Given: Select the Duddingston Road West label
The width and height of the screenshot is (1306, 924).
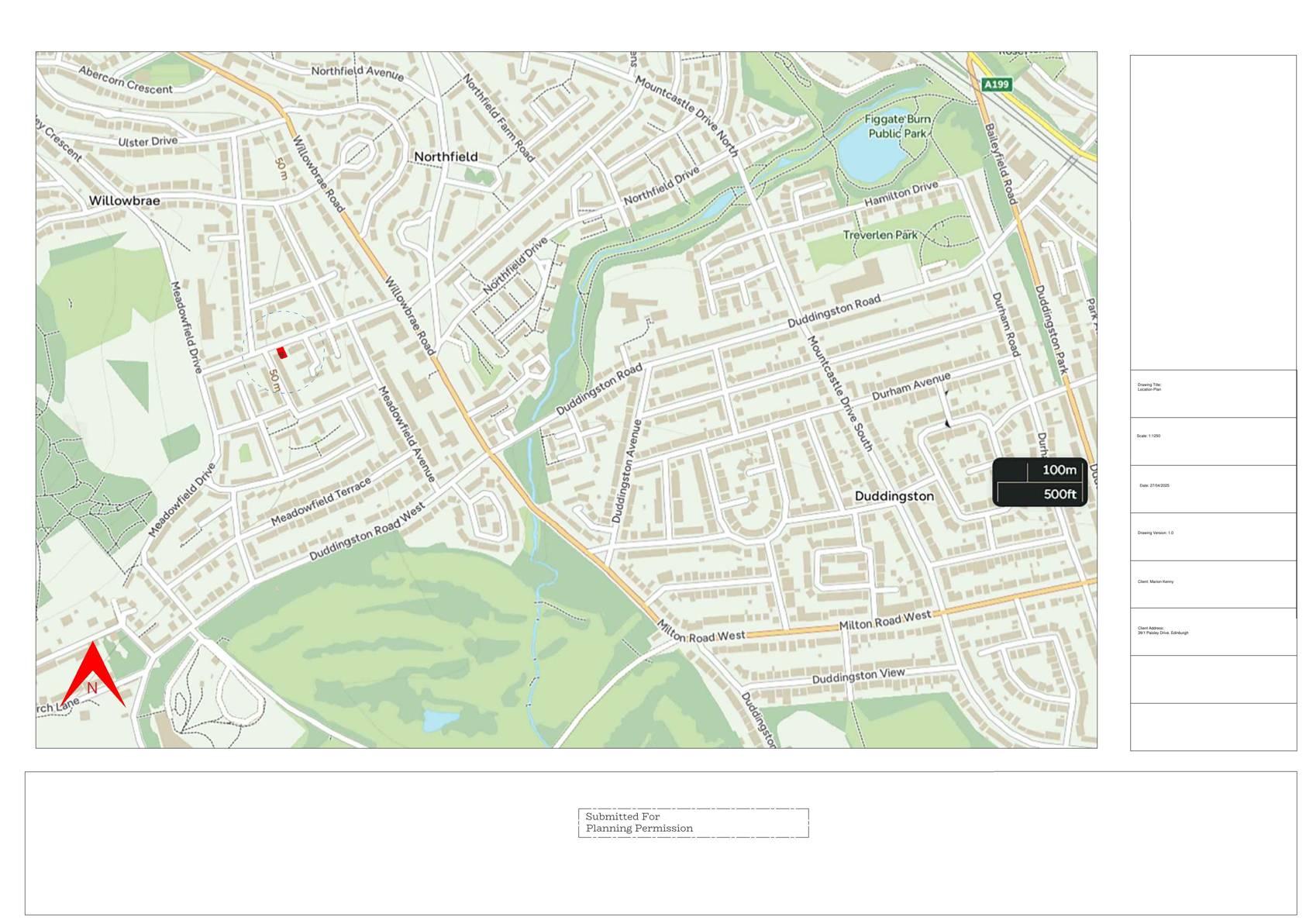Looking at the screenshot, I should tap(367, 532).
